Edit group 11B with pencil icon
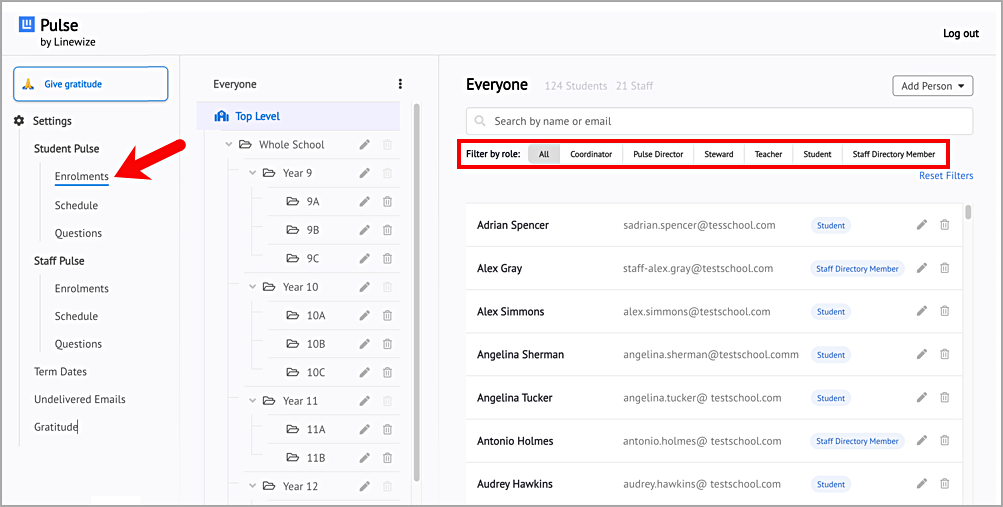Screen dimensions: 1003x507 pyautogui.click(x=365, y=458)
